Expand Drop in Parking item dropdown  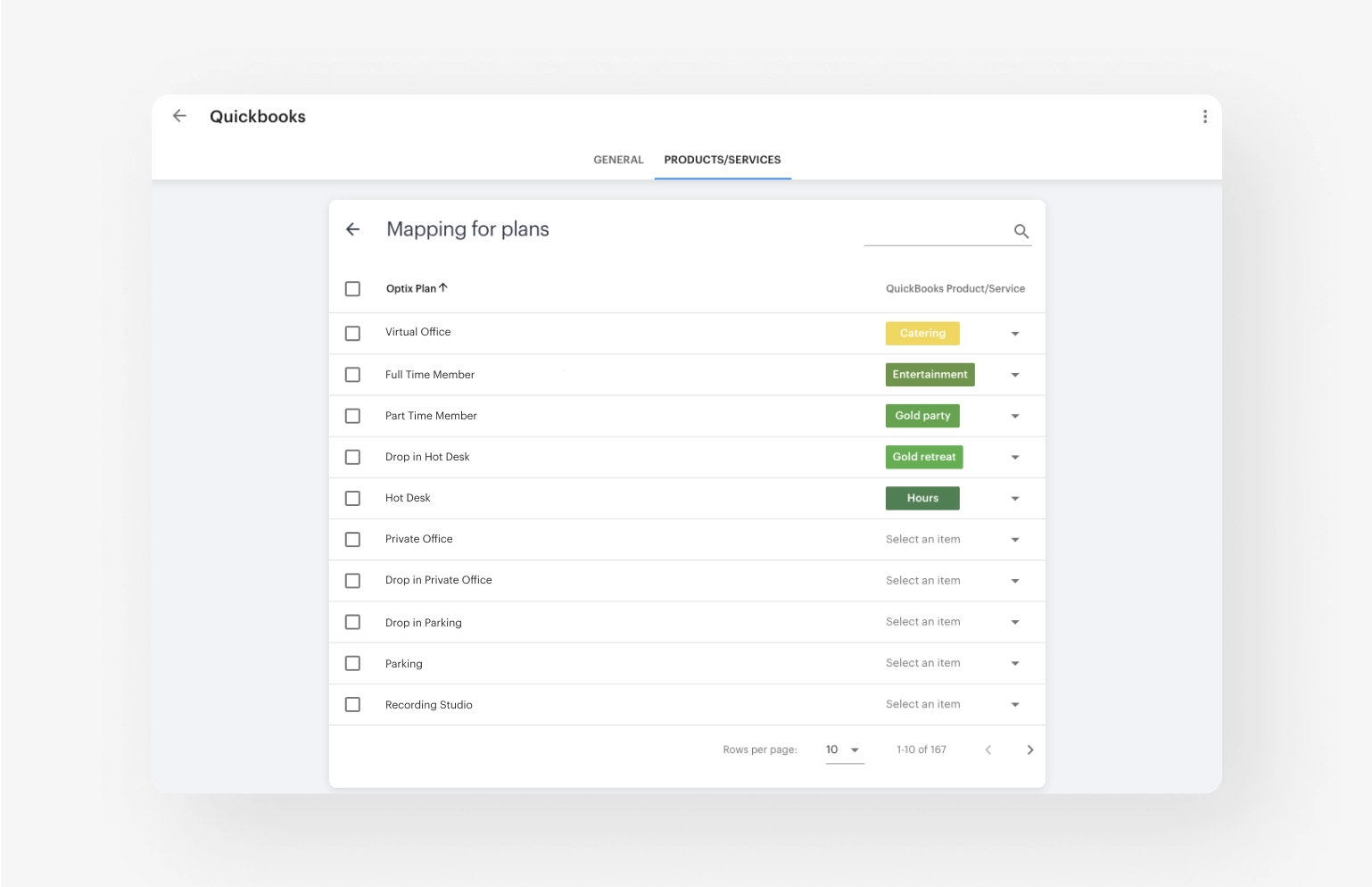[x=953, y=622]
